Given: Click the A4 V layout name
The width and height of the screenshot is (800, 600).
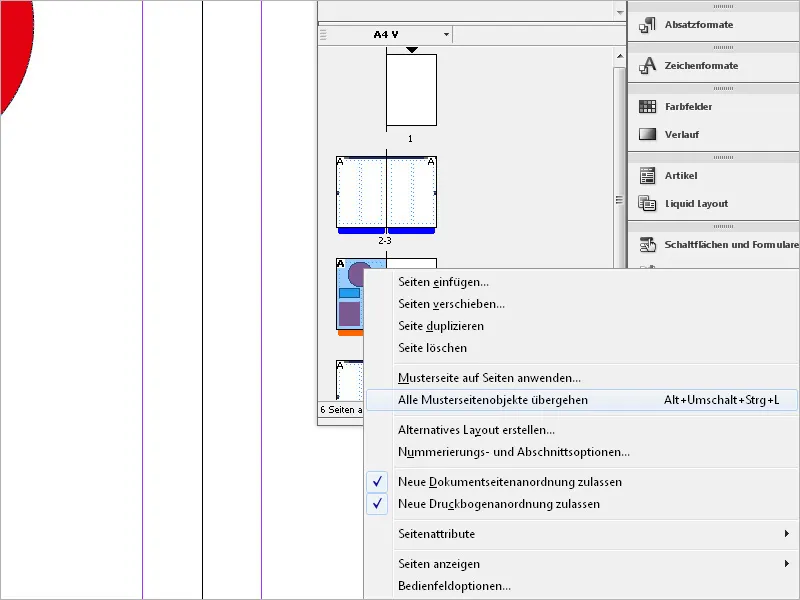Looking at the screenshot, I should click(x=386, y=35).
